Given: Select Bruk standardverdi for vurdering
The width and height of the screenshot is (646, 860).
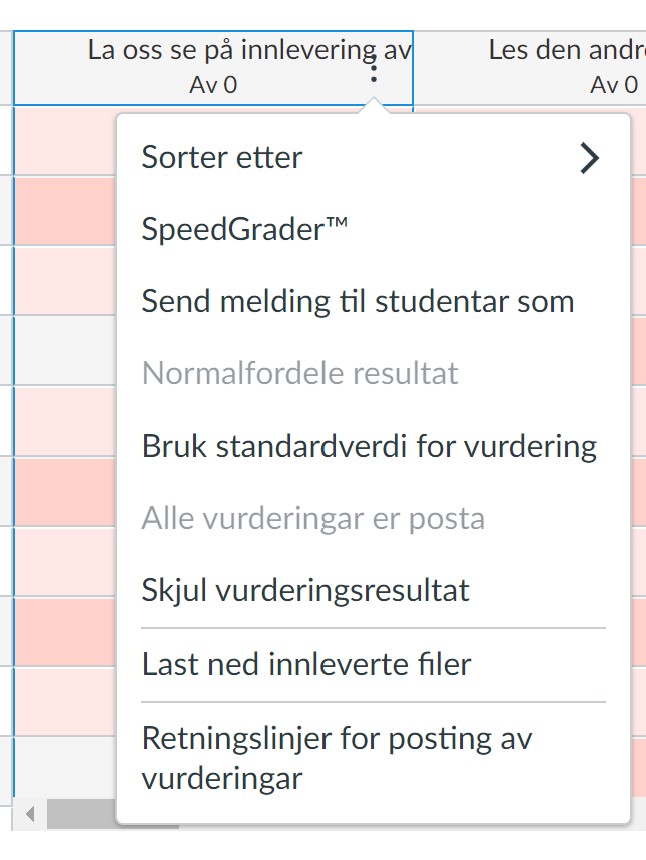Looking at the screenshot, I should pos(369,446).
